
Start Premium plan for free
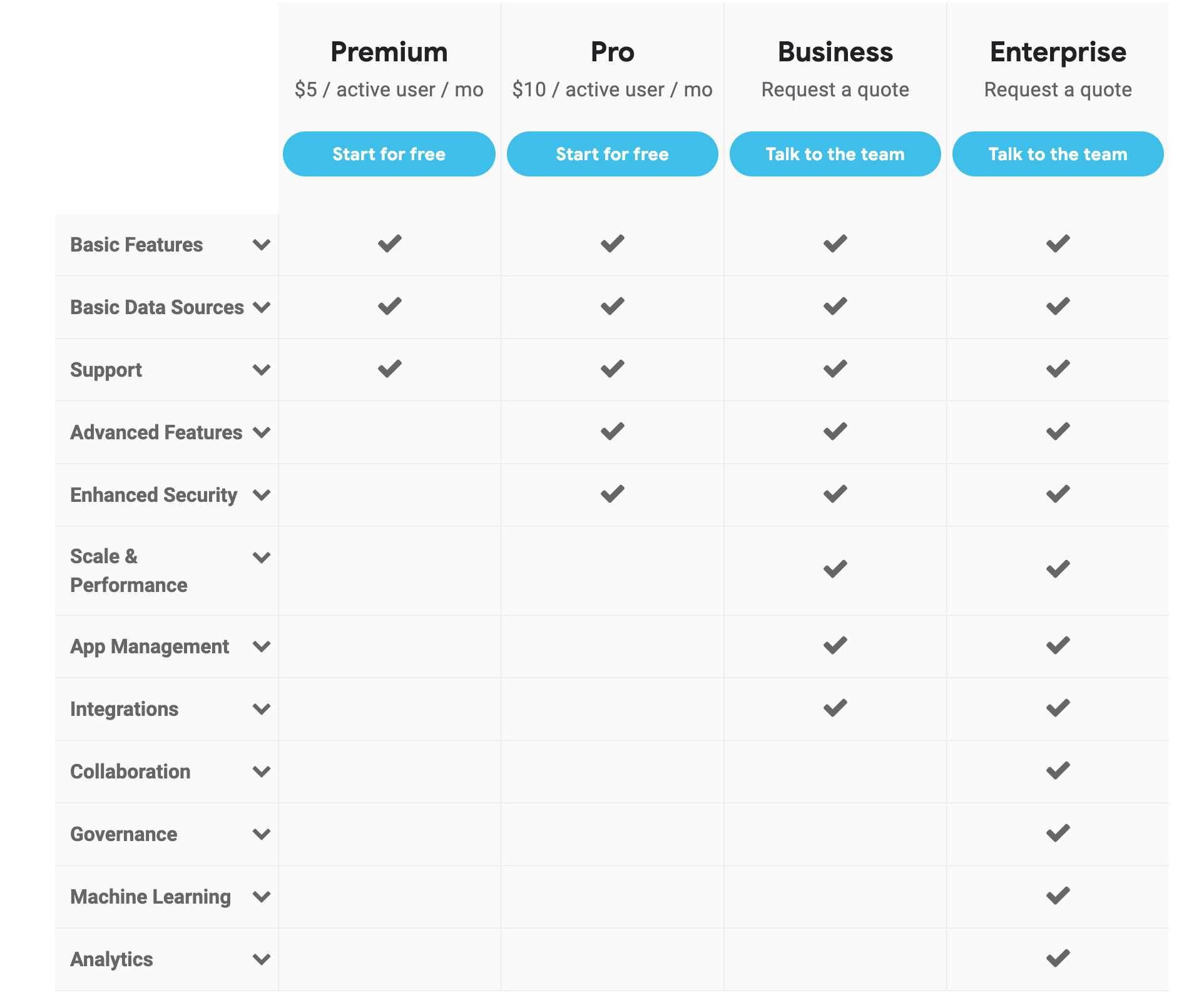click(389, 154)
